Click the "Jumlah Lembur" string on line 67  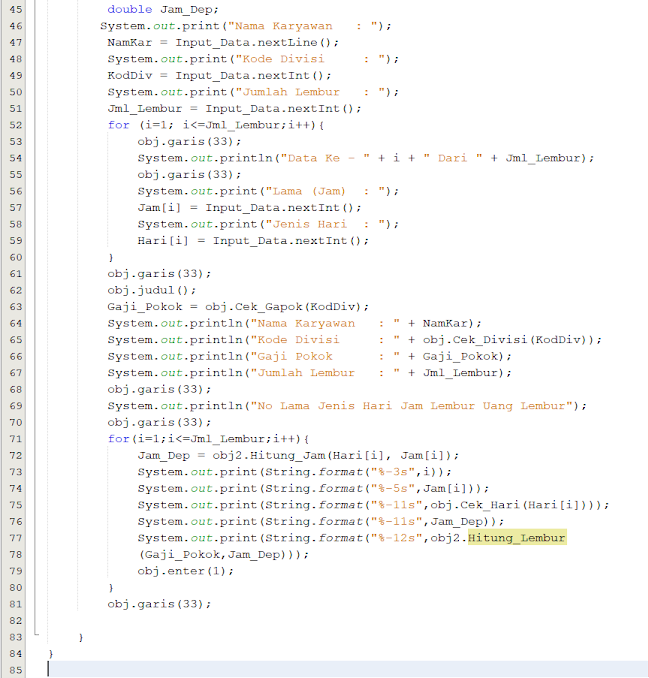pyautogui.click(x=326, y=372)
